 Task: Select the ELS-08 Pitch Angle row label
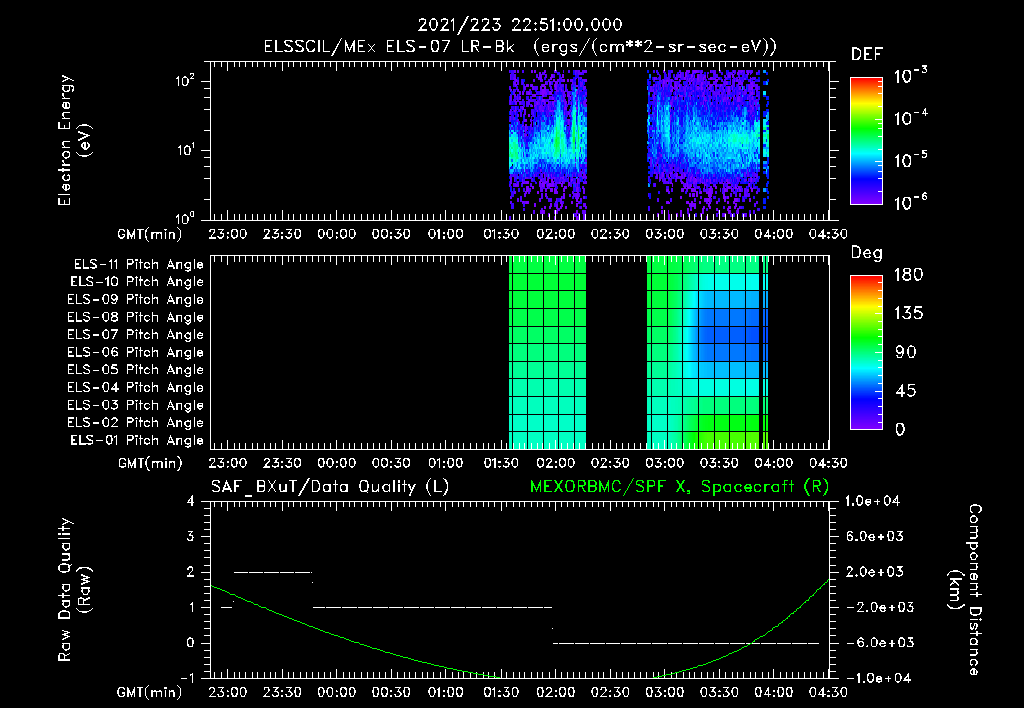click(135, 317)
